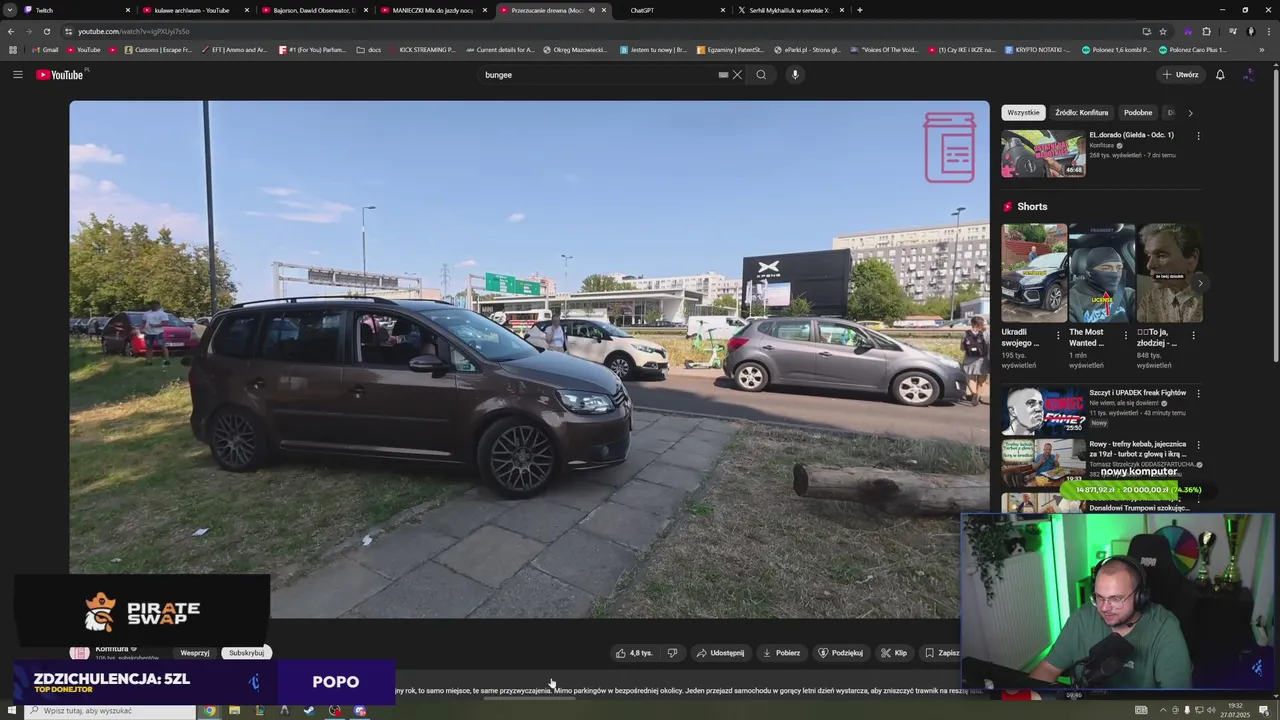Screen dimensions: 1280x720
Task: Open Chrome from the taskbar
Action: click(209, 711)
